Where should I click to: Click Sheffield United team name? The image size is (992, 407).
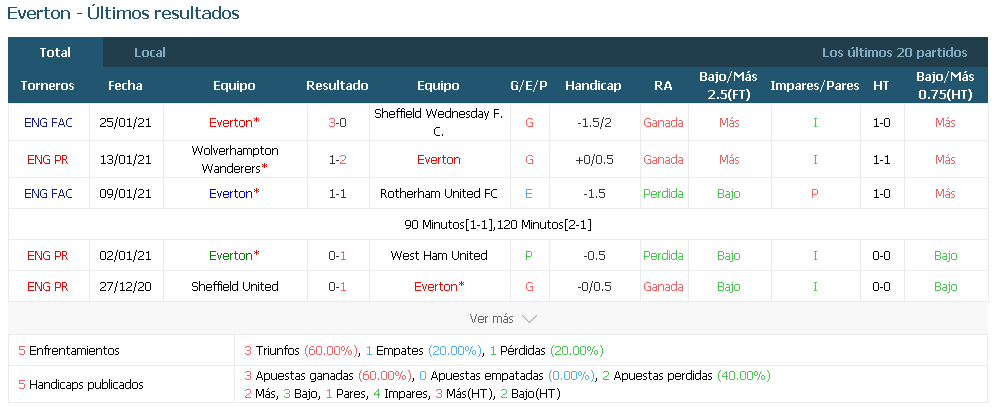[235, 287]
